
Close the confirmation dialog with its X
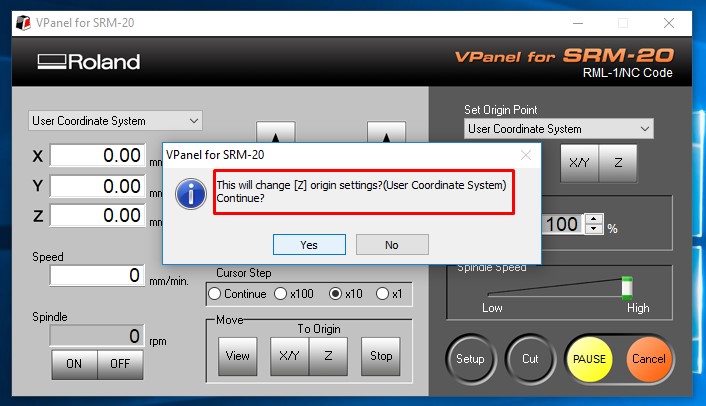point(525,155)
